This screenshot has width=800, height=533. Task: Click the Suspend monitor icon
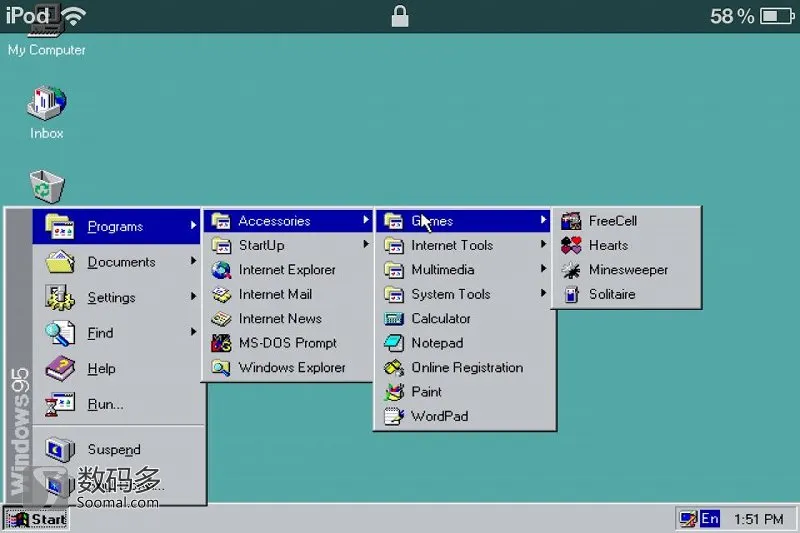click(60, 449)
